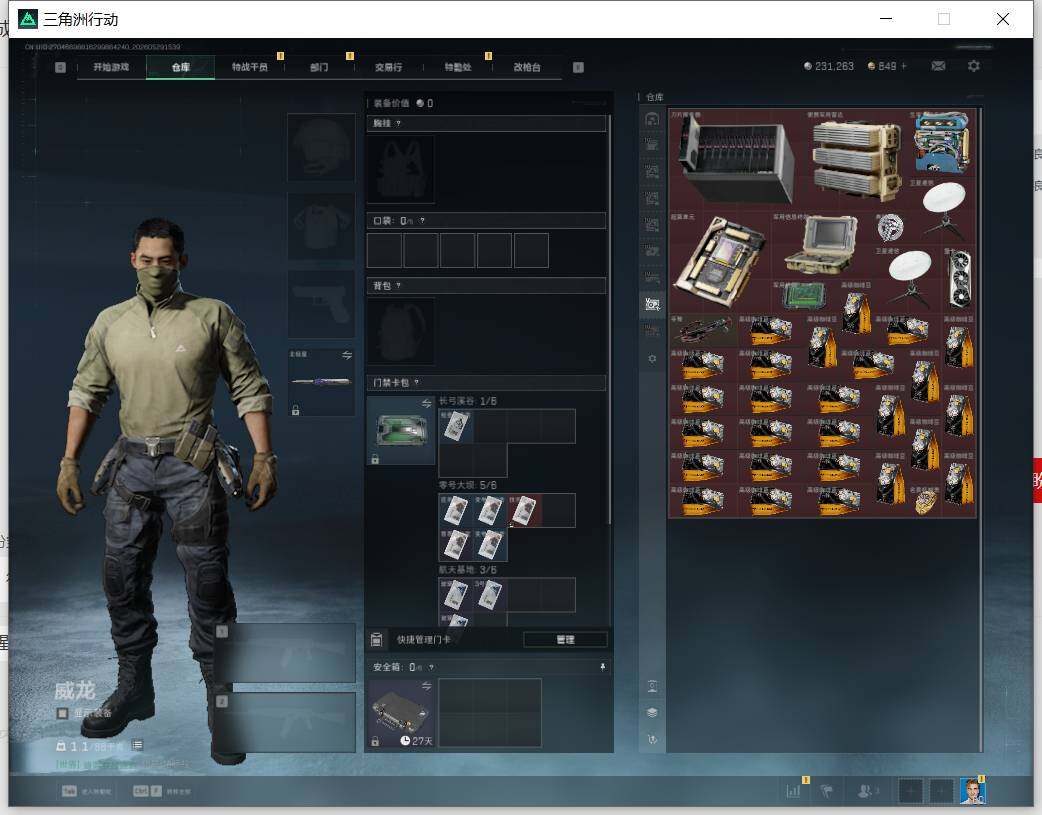Select the secure container case item
The width and height of the screenshot is (1042, 815).
click(x=401, y=713)
